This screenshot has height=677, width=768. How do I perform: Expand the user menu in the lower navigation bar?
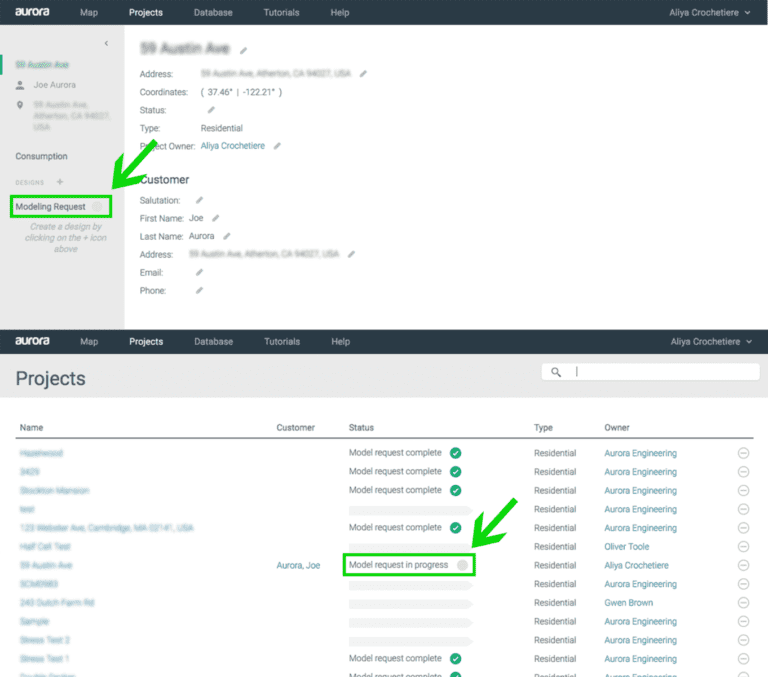point(711,342)
